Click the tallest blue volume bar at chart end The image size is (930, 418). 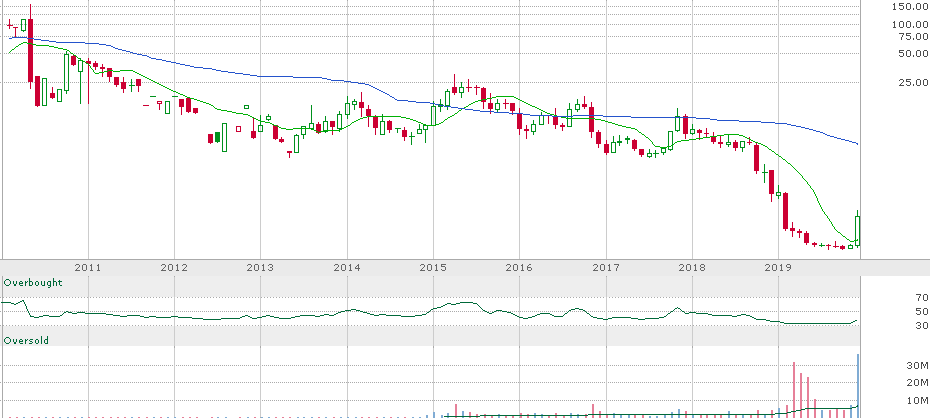[x=858, y=386]
